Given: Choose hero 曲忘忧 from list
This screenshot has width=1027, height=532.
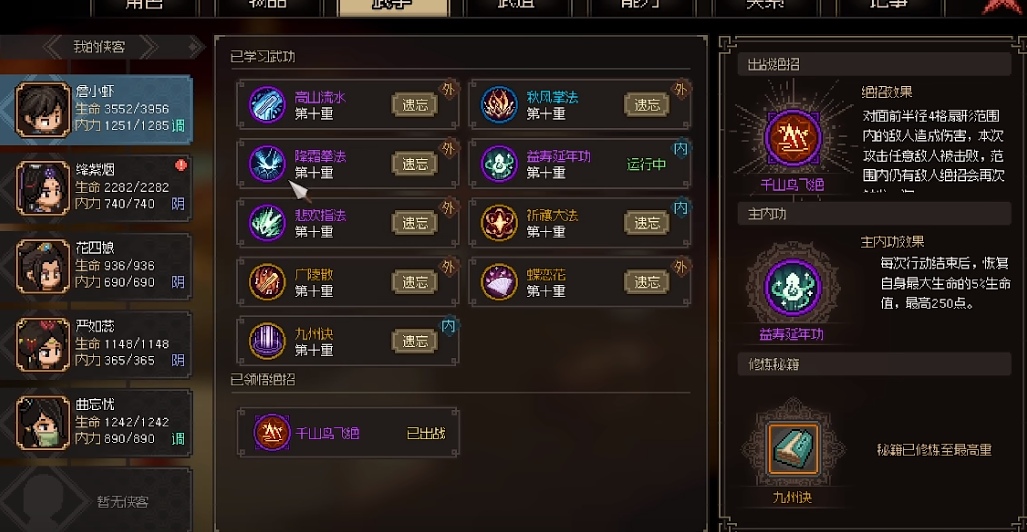Looking at the screenshot, I should [43, 423].
